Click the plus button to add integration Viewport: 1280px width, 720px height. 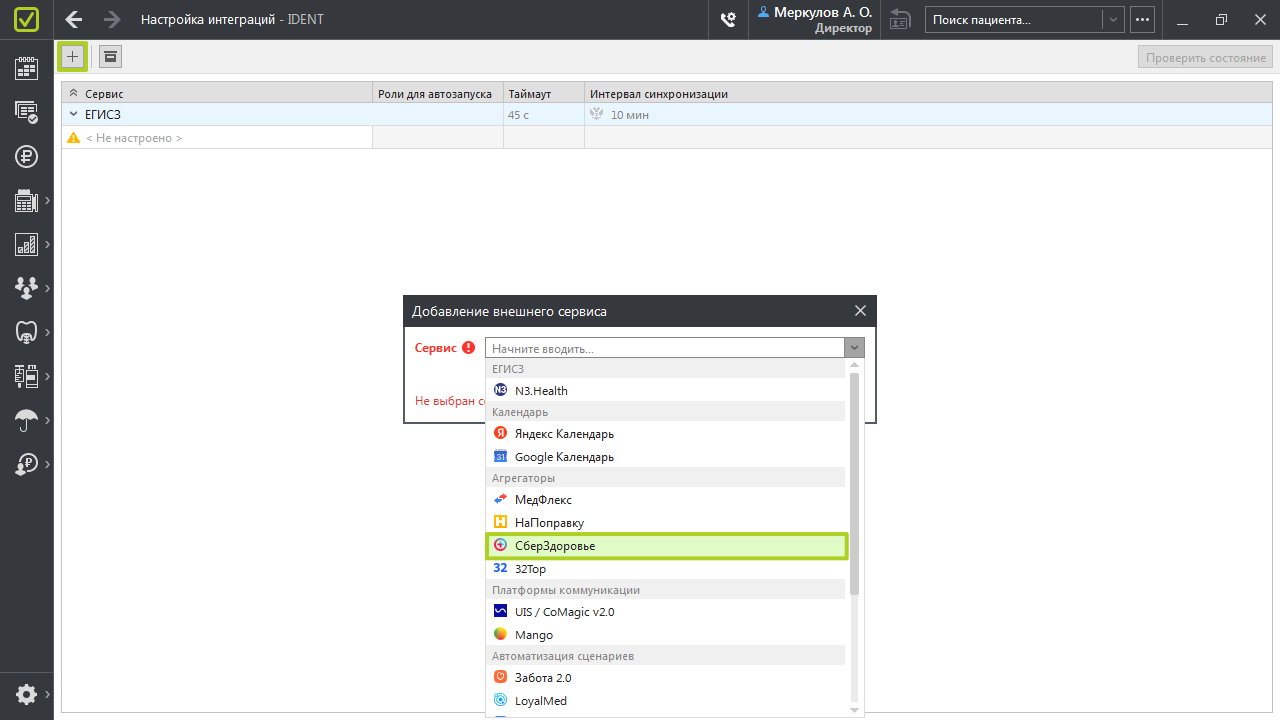pos(72,57)
